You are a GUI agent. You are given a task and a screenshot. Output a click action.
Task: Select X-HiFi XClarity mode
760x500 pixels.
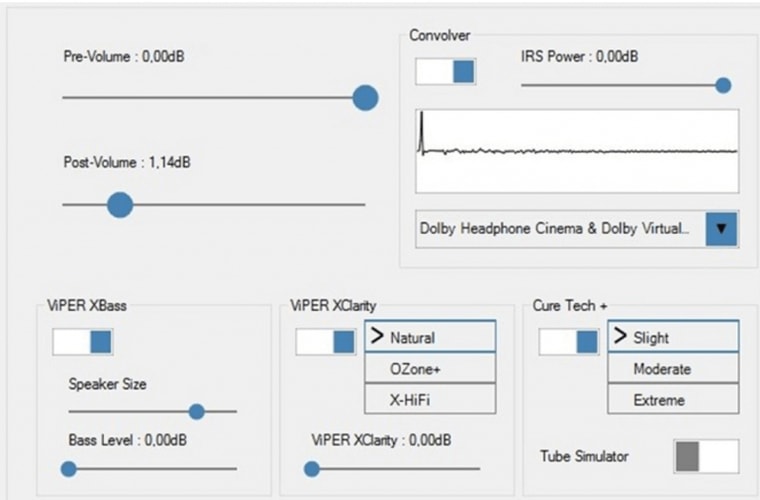click(x=430, y=399)
